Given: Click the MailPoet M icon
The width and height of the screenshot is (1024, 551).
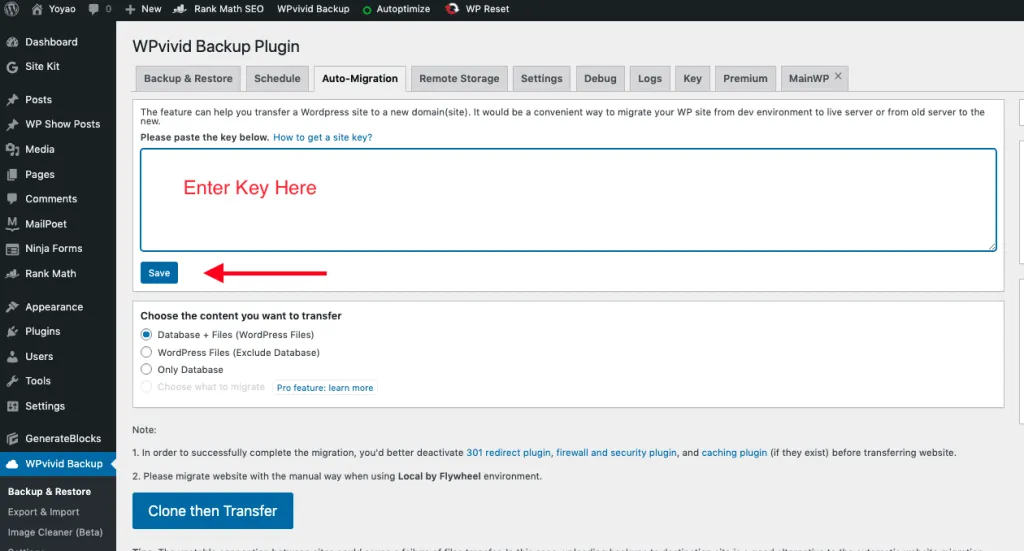Looking at the screenshot, I should pyautogui.click(x=12, y=224).
